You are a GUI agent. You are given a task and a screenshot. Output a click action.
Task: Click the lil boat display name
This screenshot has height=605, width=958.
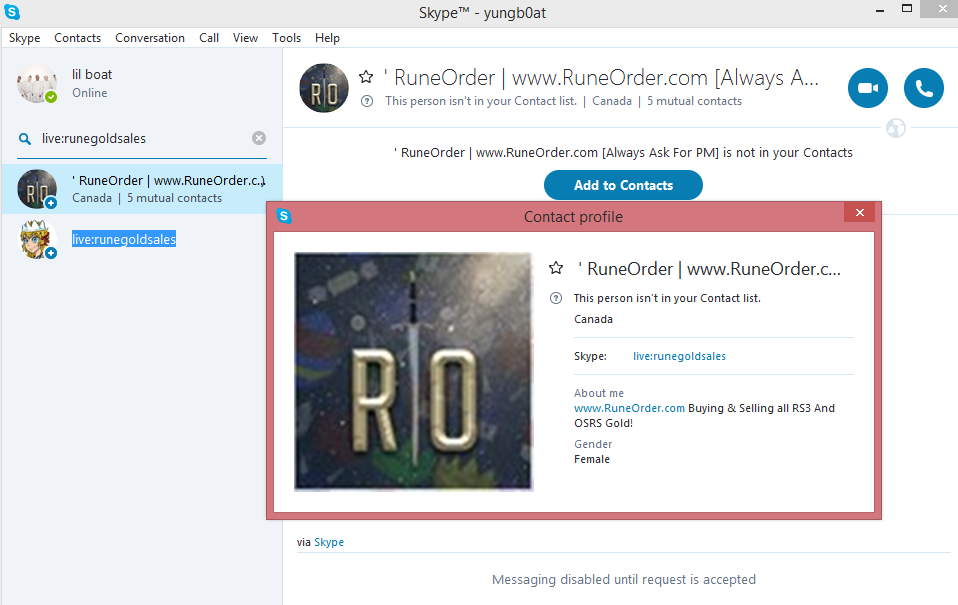[x=92, y=75]
